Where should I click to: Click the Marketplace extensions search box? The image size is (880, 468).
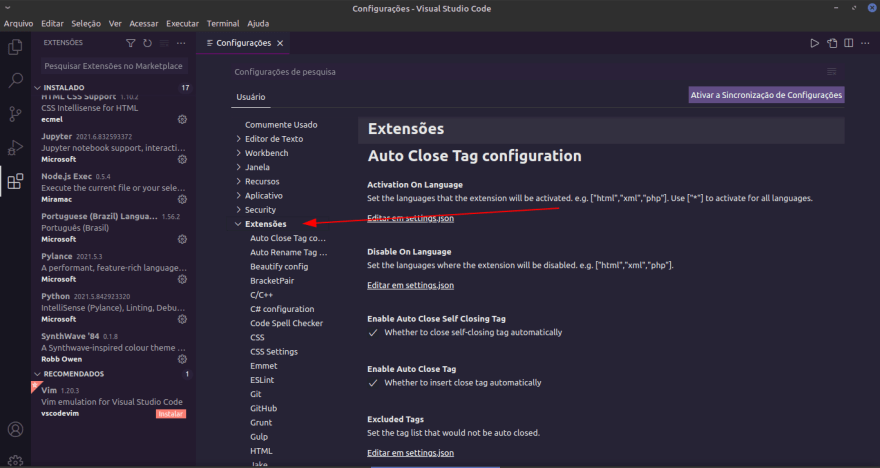coord(114,66)
